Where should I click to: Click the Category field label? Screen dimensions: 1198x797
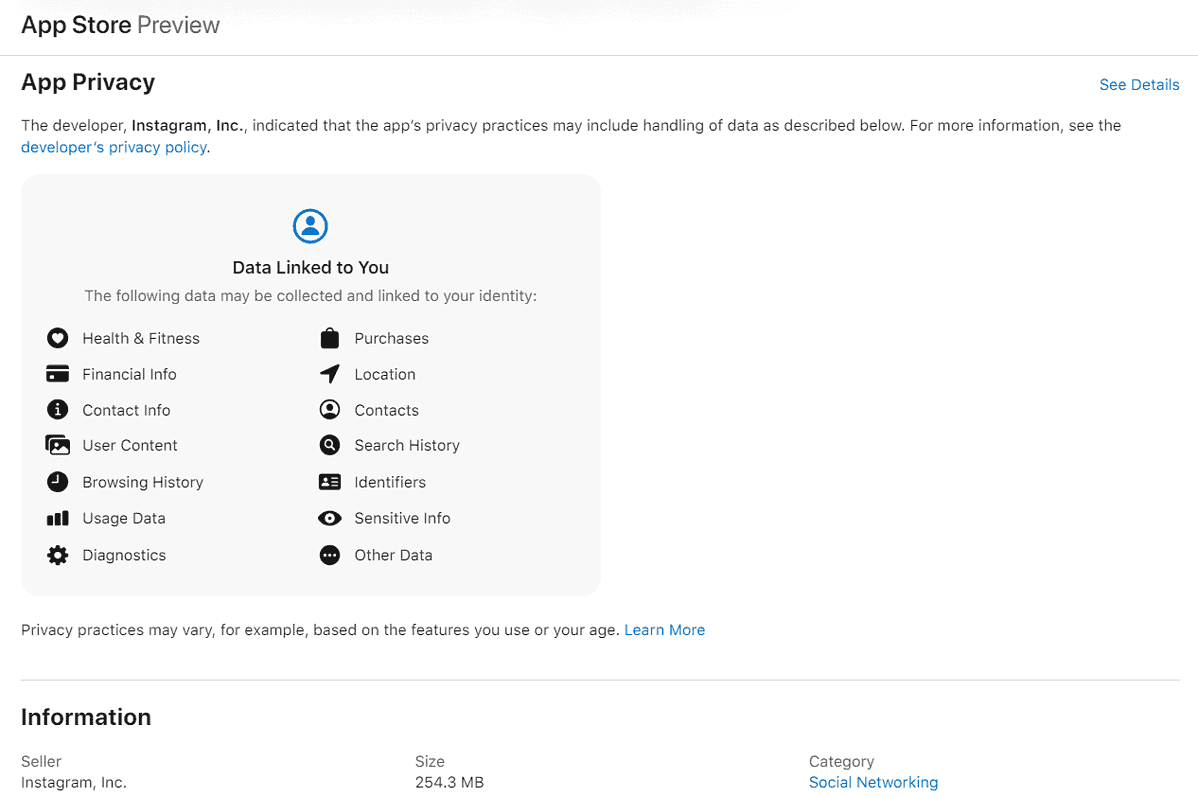(x=841, y=762)
